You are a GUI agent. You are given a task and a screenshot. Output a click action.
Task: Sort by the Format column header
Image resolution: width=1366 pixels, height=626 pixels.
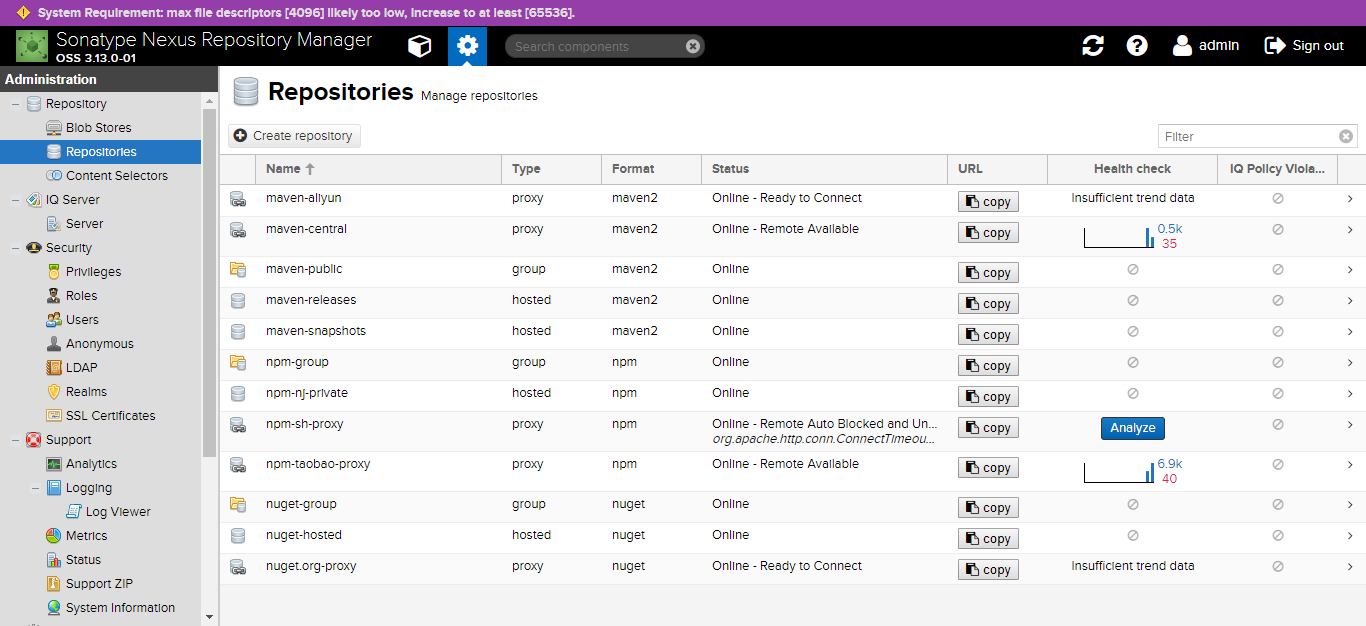pos(651,169)
